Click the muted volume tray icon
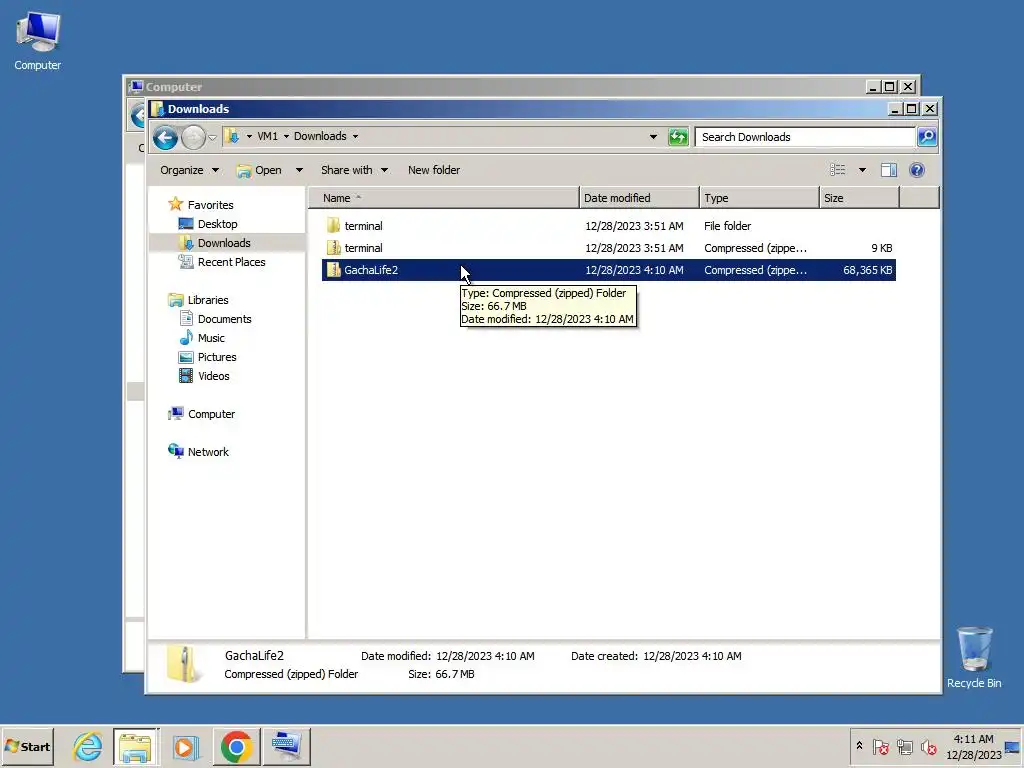 pyautogui.click(x=928, y=746)
